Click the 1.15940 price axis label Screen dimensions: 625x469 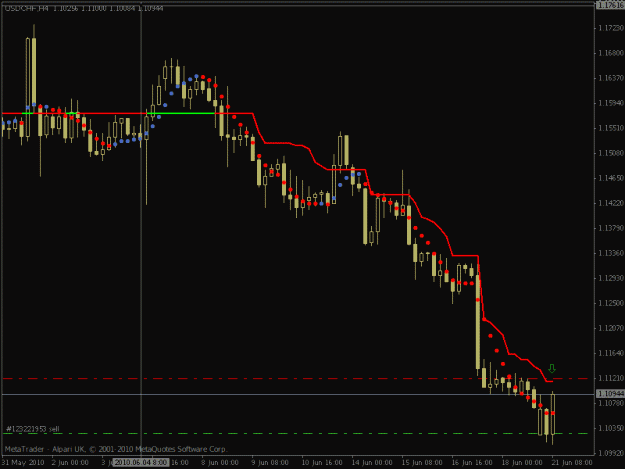(x=611, y=103)
